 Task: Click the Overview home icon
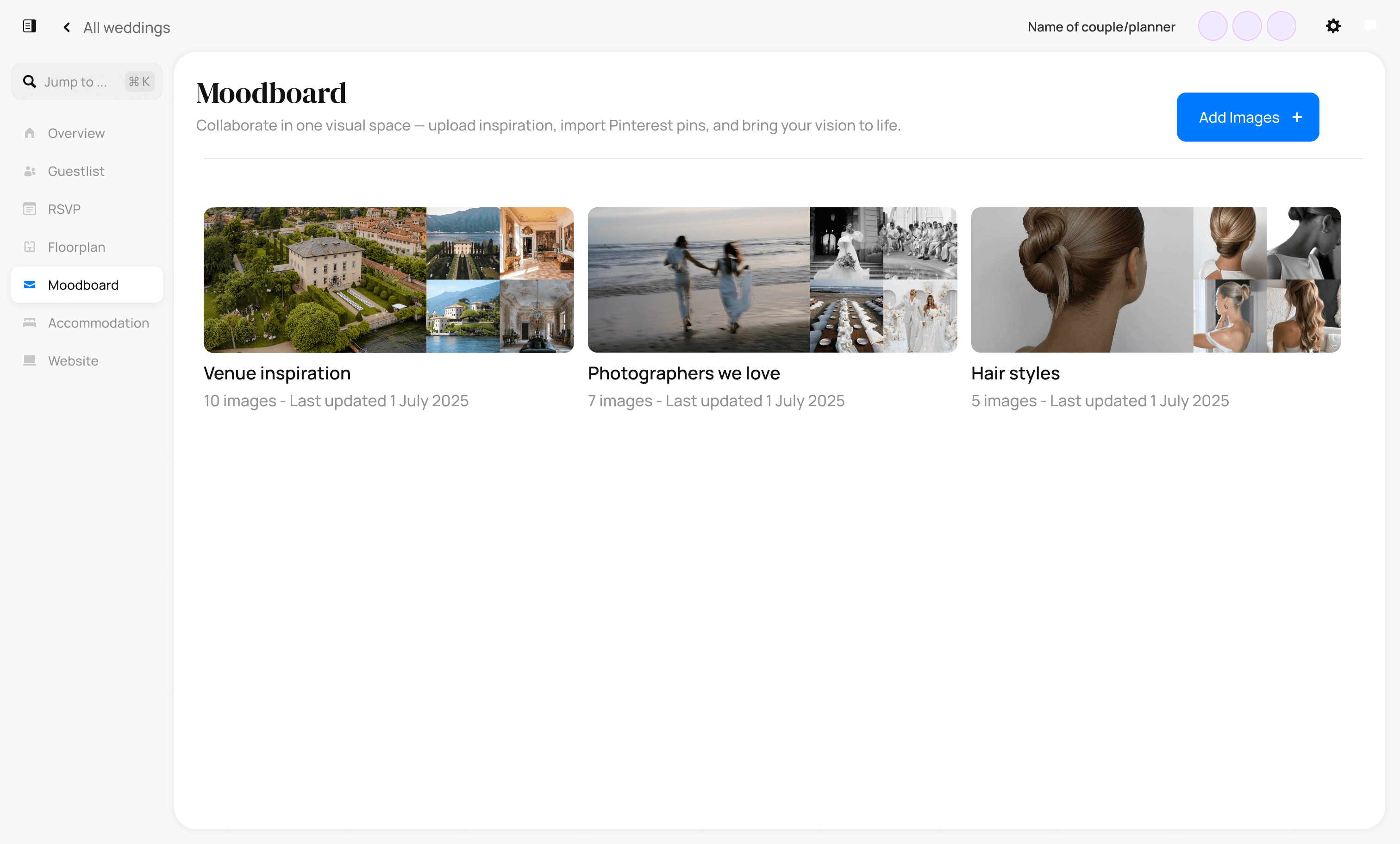coord(30,133)
